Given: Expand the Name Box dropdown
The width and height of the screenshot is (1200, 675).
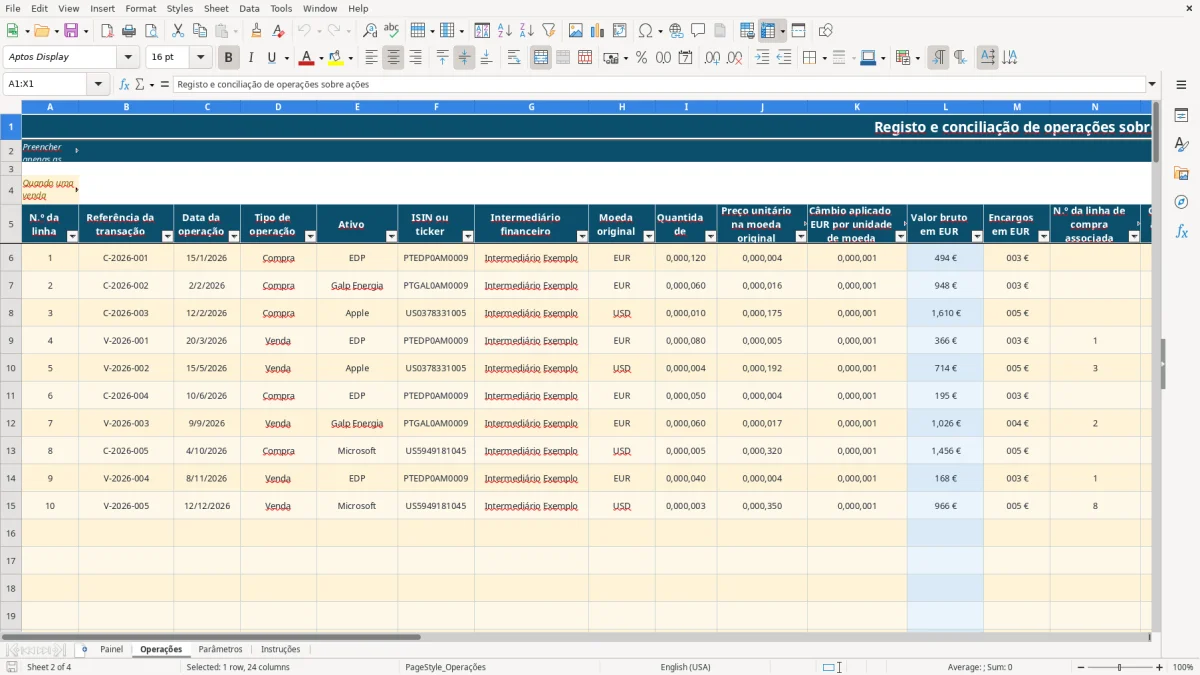Looking at the screenshot, I should click(99, 84).
